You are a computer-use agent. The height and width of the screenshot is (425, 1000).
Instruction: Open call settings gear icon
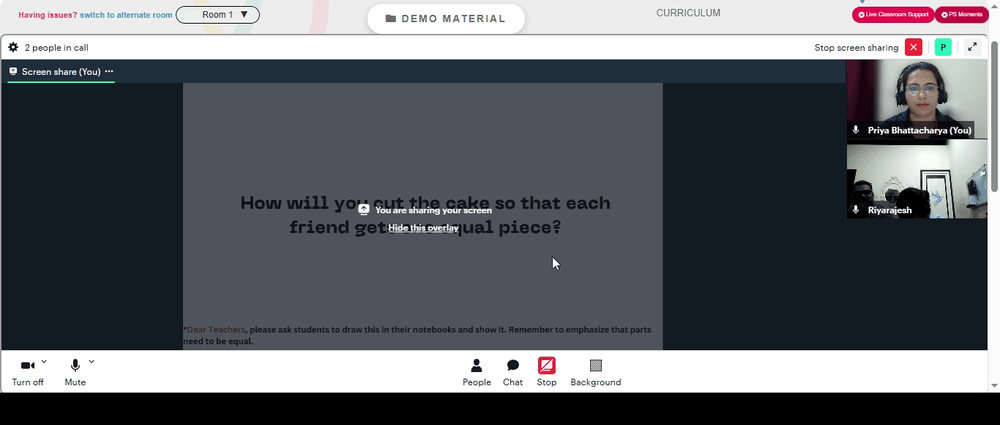tap(13, 47)
